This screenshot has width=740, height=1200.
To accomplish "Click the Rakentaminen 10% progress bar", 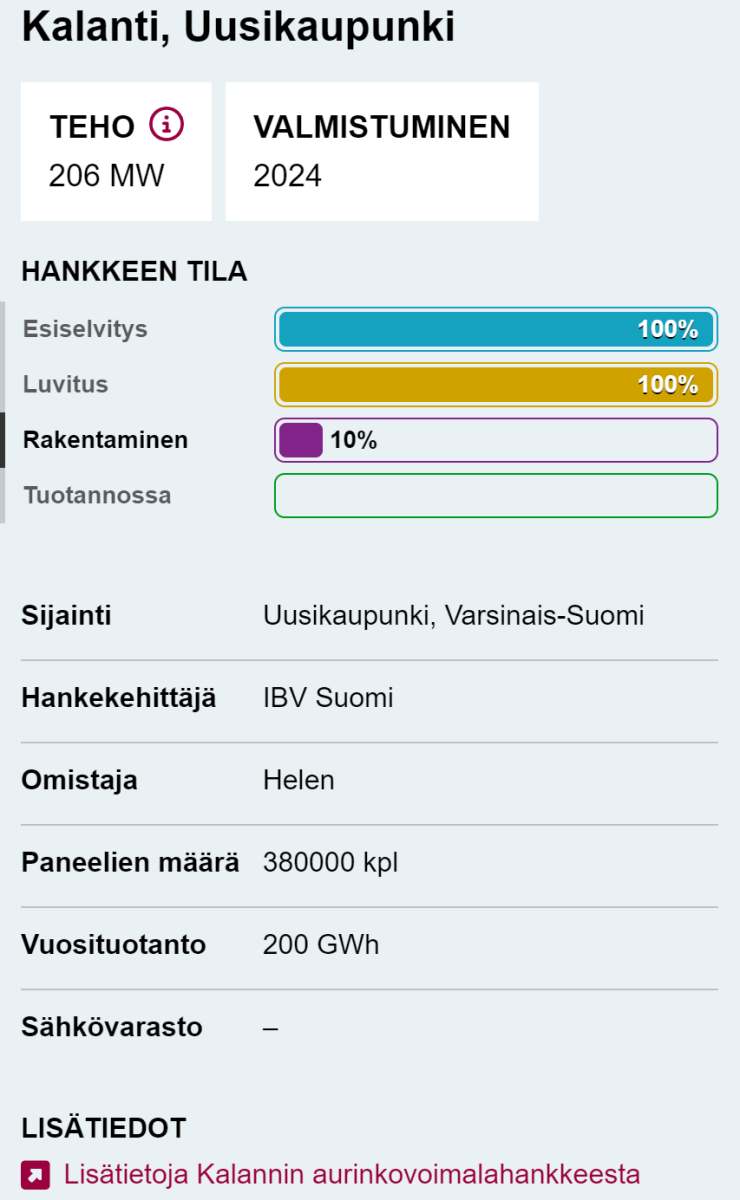I will 496,440.
